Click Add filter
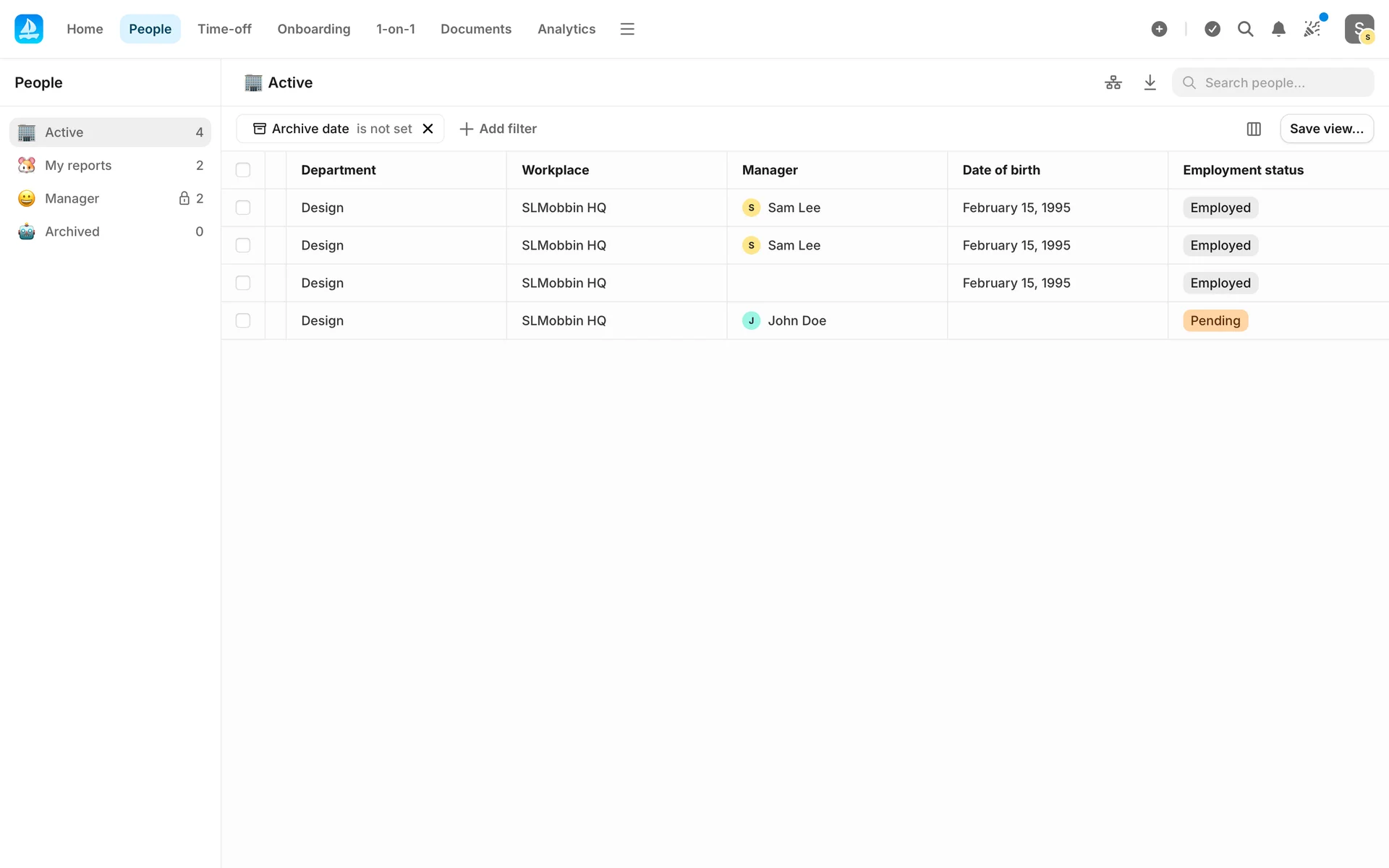The width and height of the screenshot is (1389, 868). click(x=498, y=129)
